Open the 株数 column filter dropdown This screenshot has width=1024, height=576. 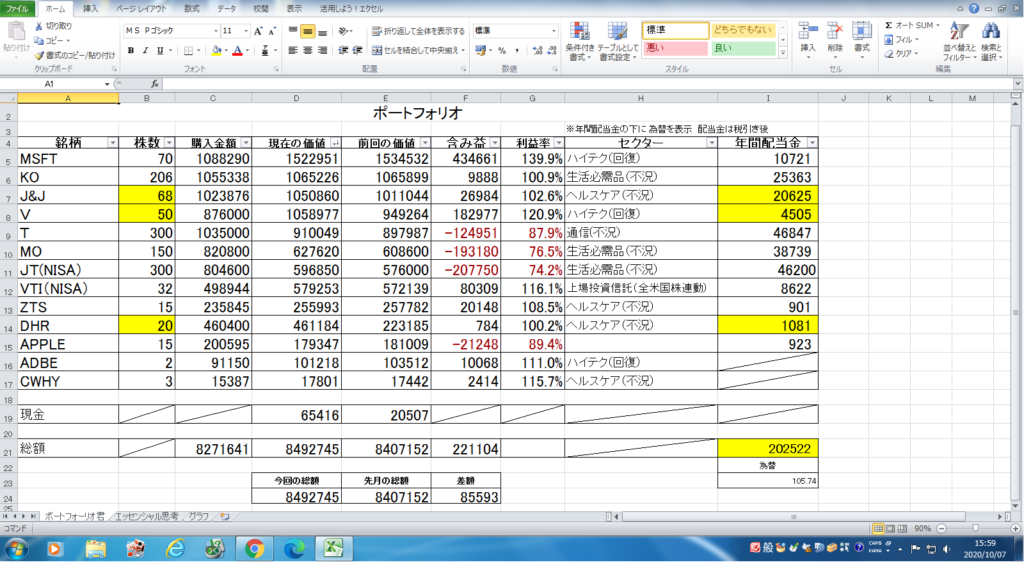pos(169,143)
